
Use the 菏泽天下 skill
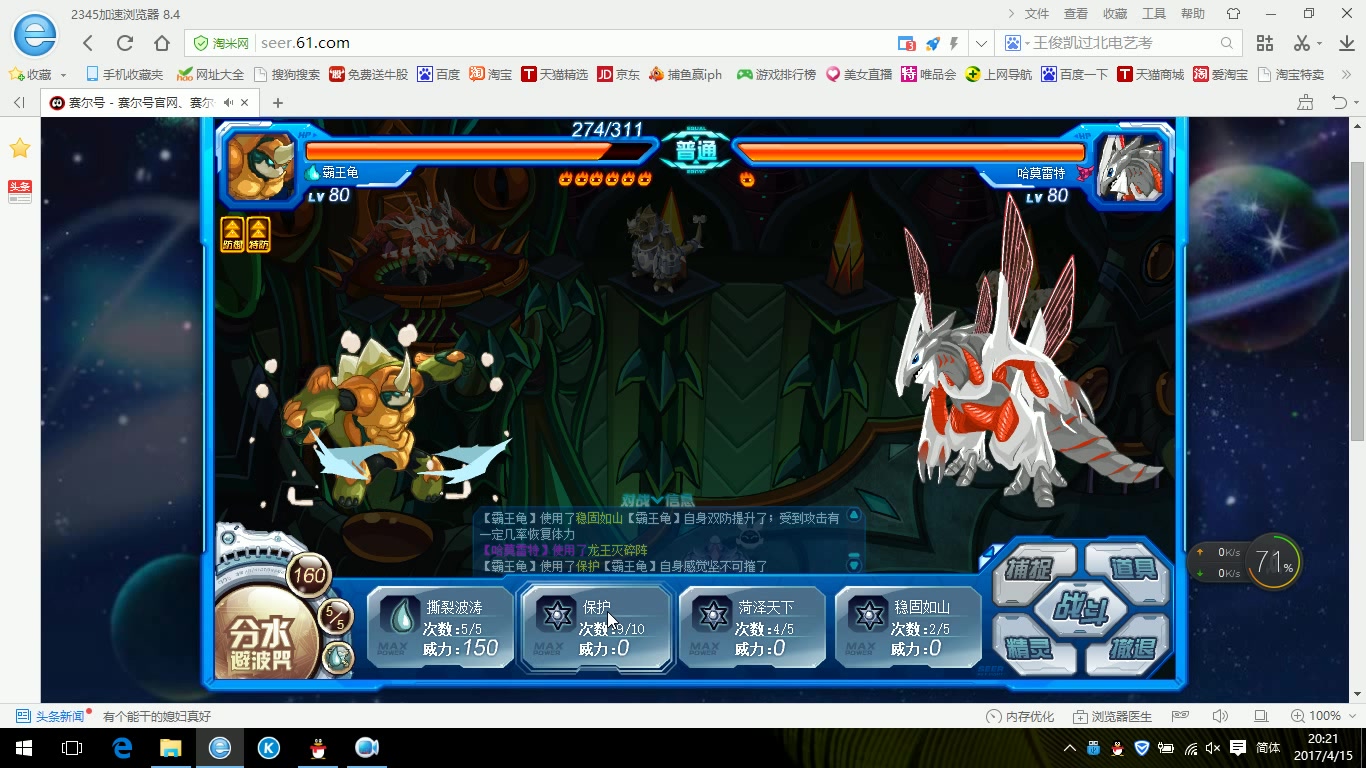click(752, 628)
